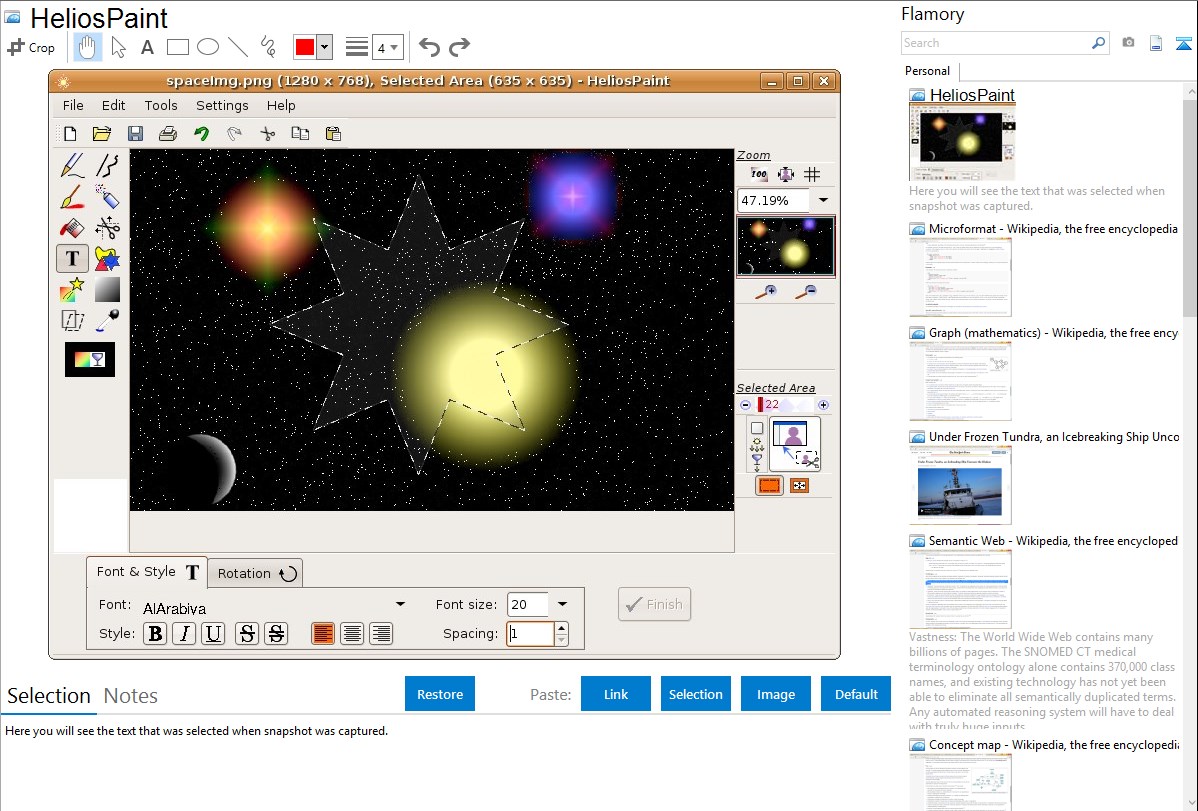Screen dimensions: 1198x811
Task: Select the scissors selection tool
Action: (x=107, y=228)
